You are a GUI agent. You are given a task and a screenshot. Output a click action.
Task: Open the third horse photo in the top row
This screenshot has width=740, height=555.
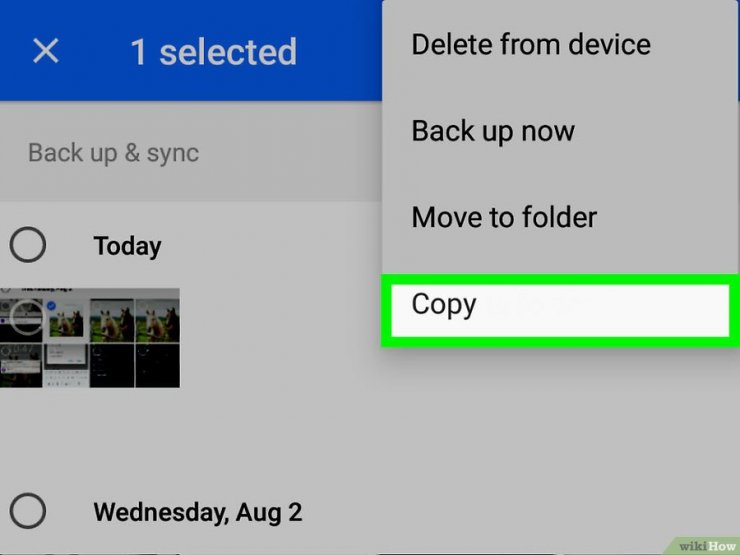pos(112,320)
